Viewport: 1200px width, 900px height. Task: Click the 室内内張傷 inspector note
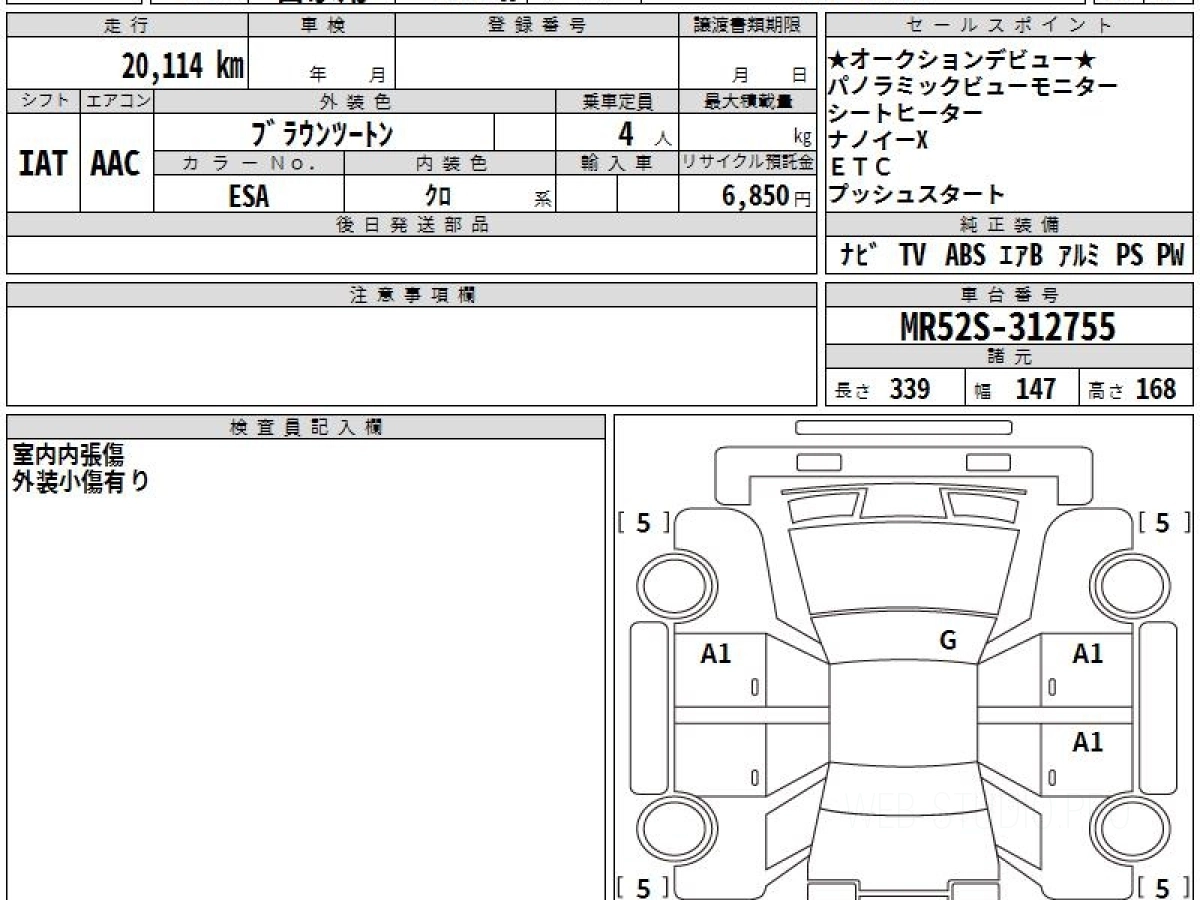(x=68, y=455)
